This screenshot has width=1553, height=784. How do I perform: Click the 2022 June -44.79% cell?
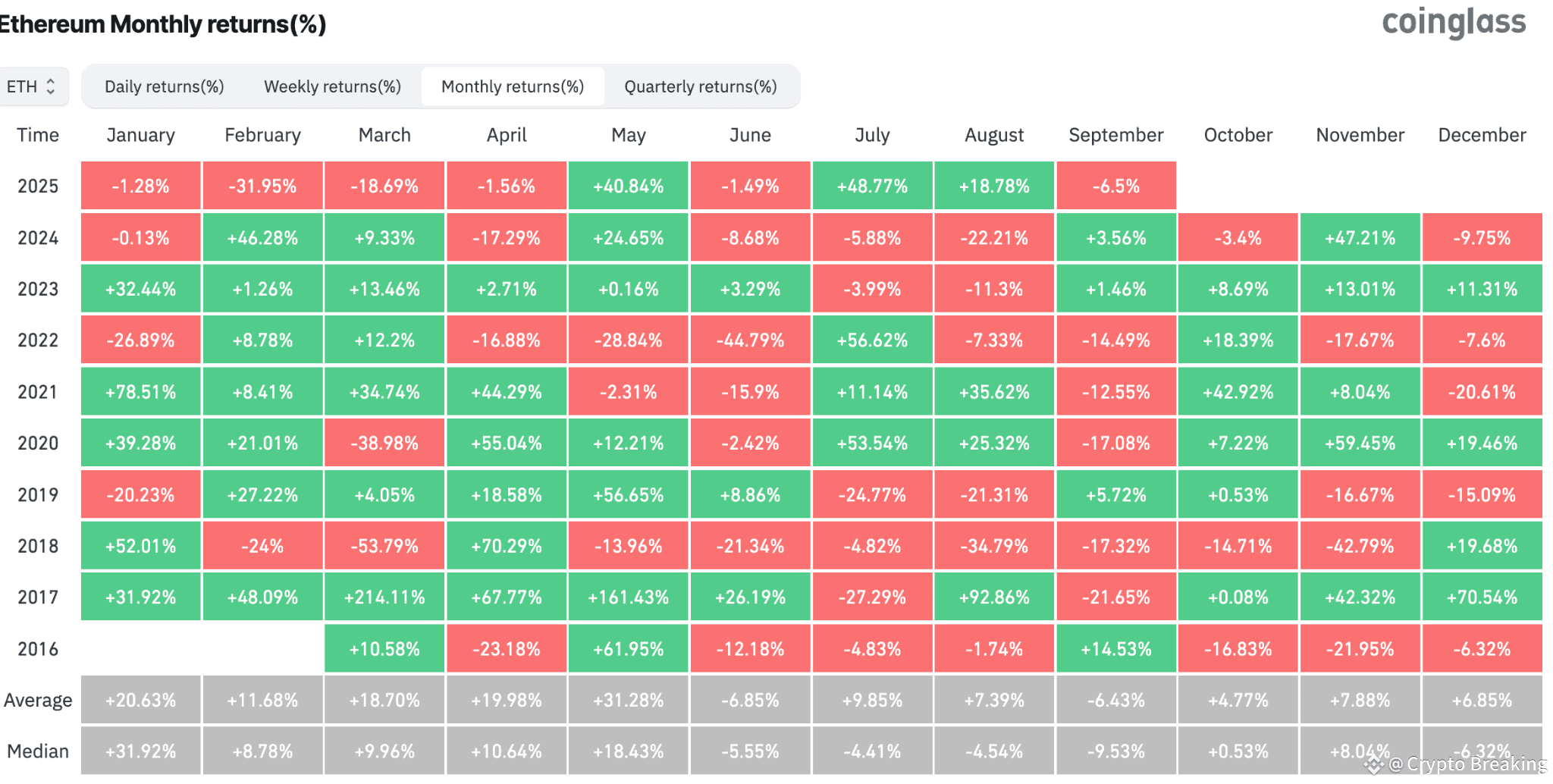(751, 340)
